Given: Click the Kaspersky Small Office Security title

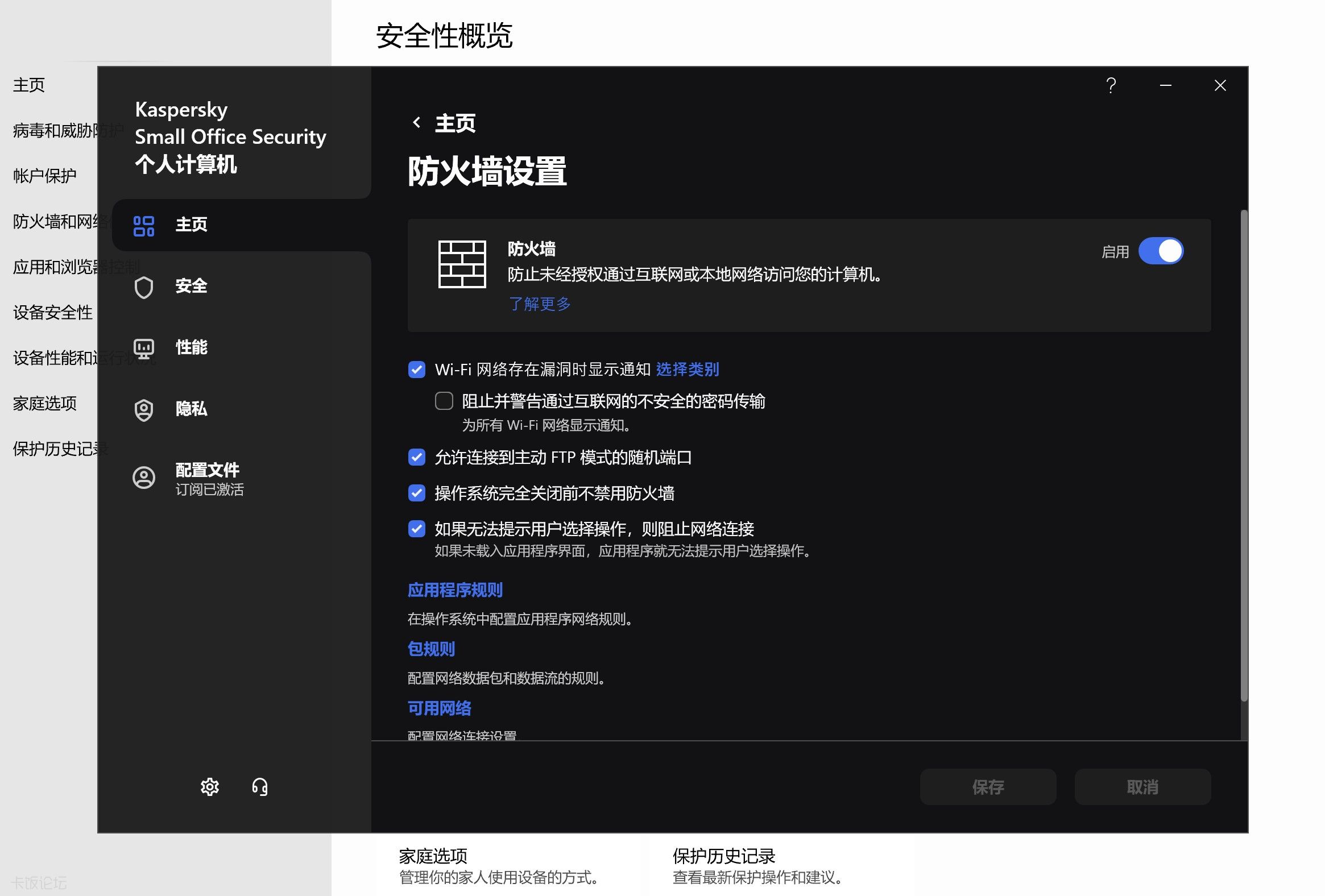Looking at the screenshot, I should click(x=230, y=123).
